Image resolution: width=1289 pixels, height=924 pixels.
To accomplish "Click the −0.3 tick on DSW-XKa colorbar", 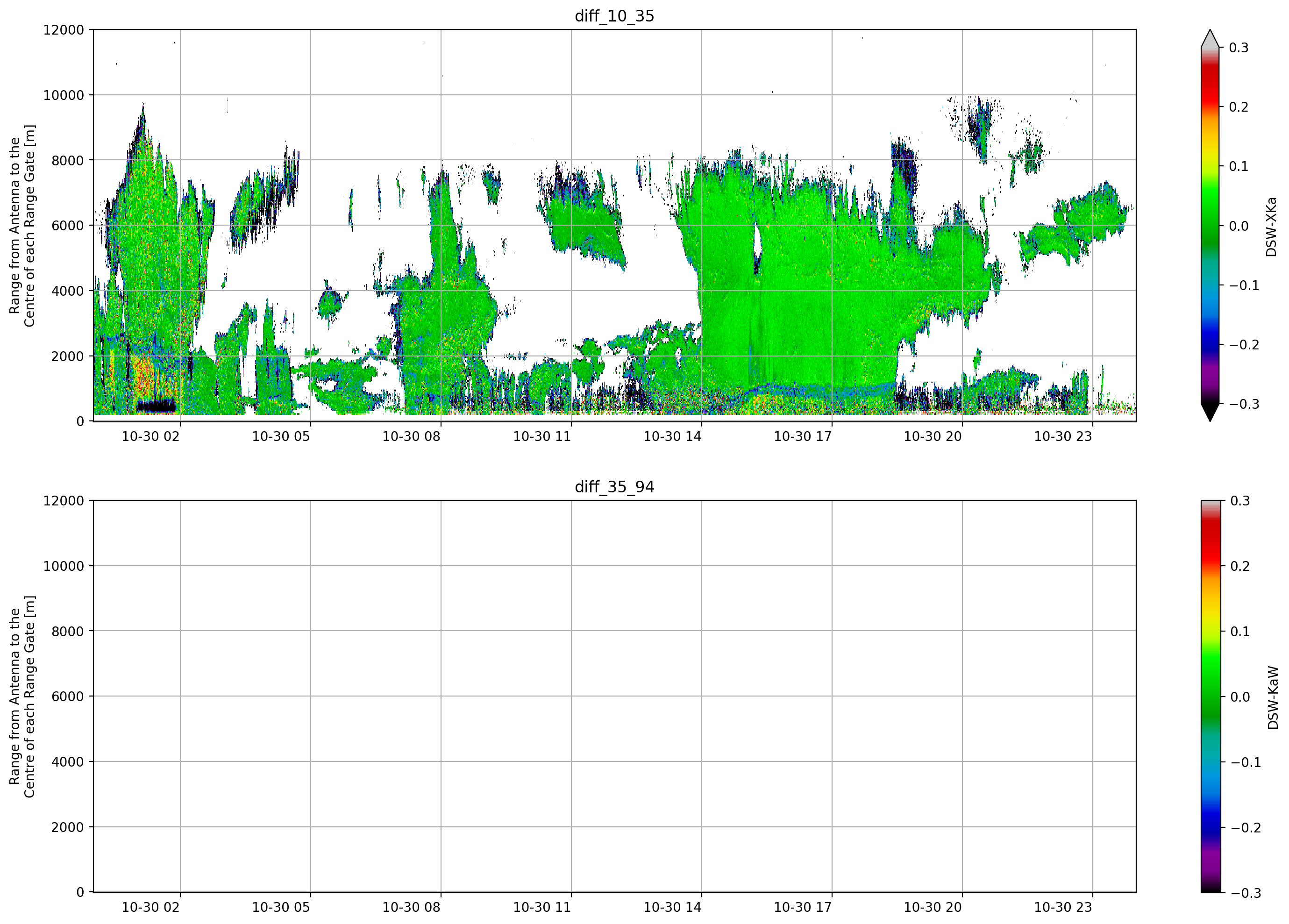I will pos(1244,404).
